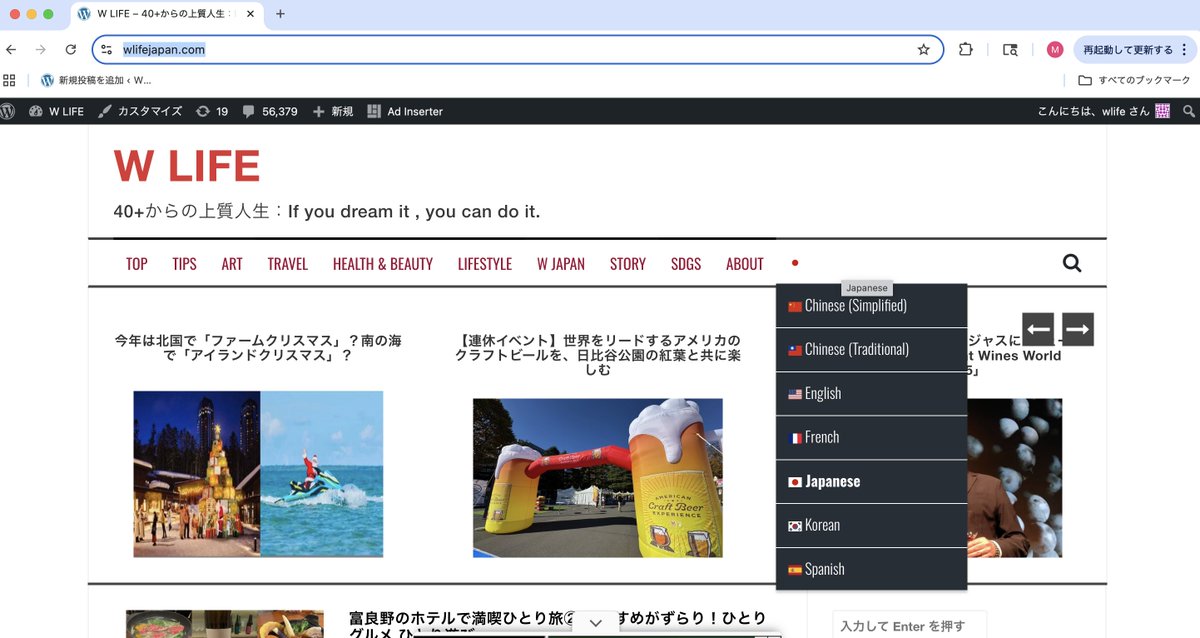Open the WordPress logo menu in admin bar
The image size is (1200, 638).
pos(9,111)
